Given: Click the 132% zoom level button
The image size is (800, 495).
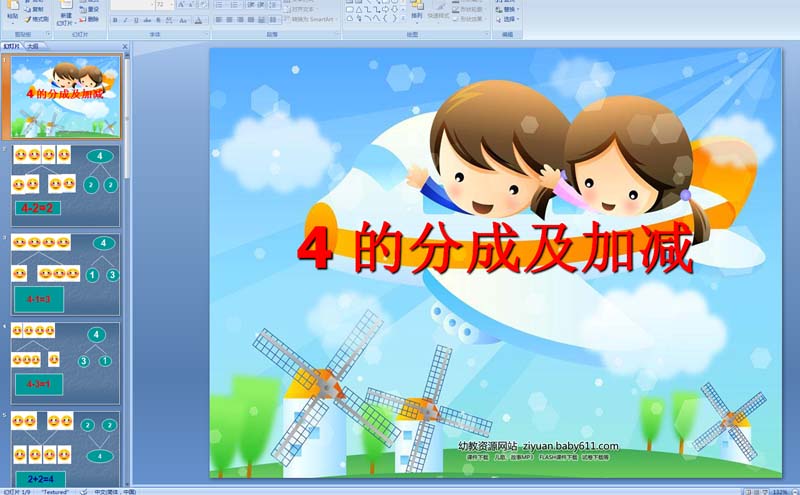Looking at the screenshot, I should [781, 491].
